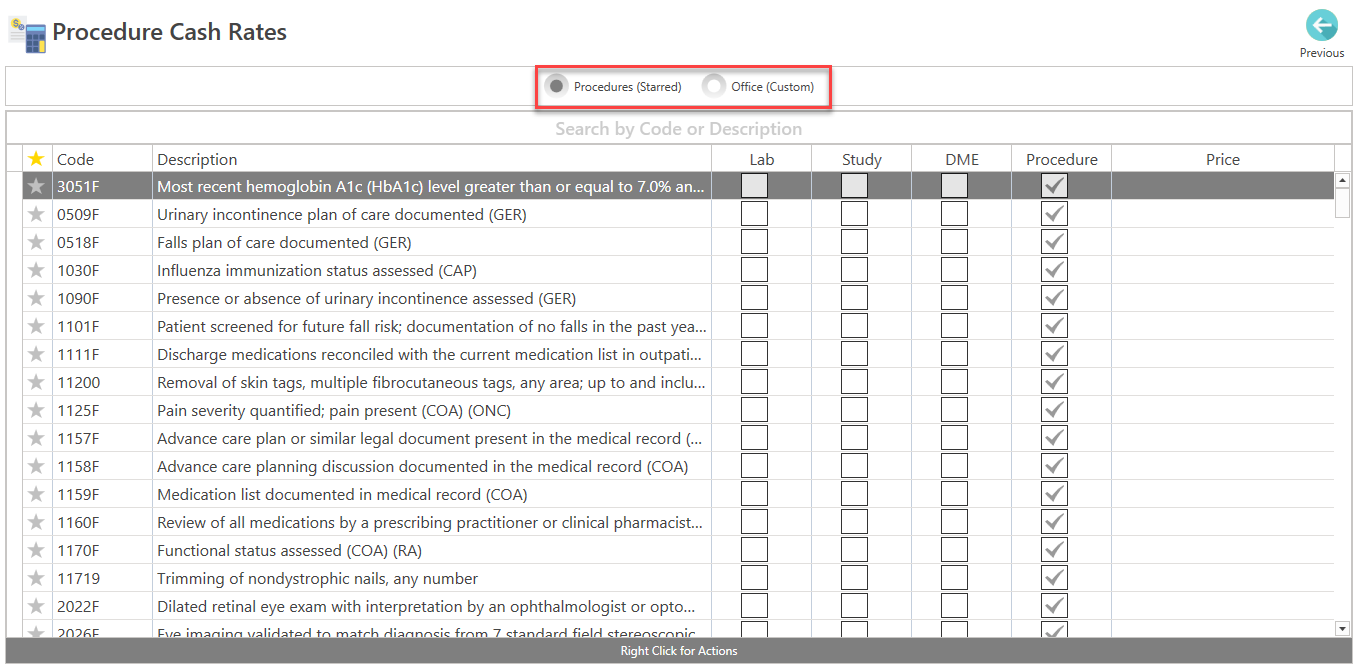Check DME box for 2022F row

click(954, 606)
